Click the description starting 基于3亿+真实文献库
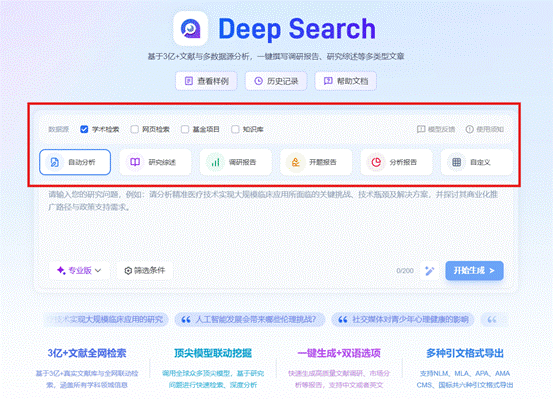553x399 pixels. click(87, 379)
